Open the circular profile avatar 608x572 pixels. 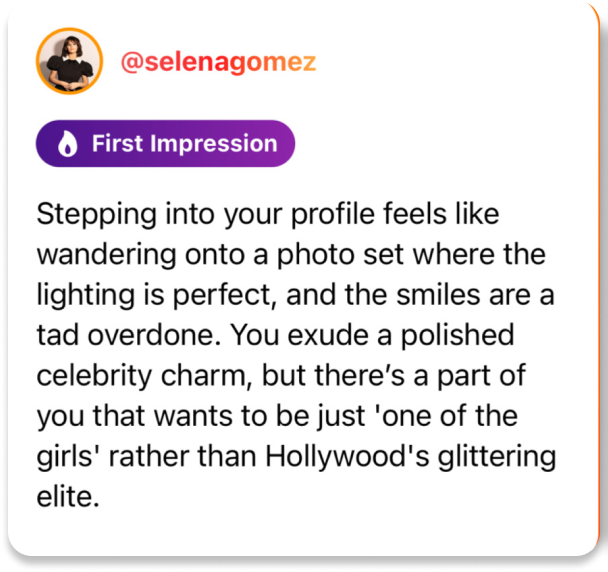[x=68, y=62]
